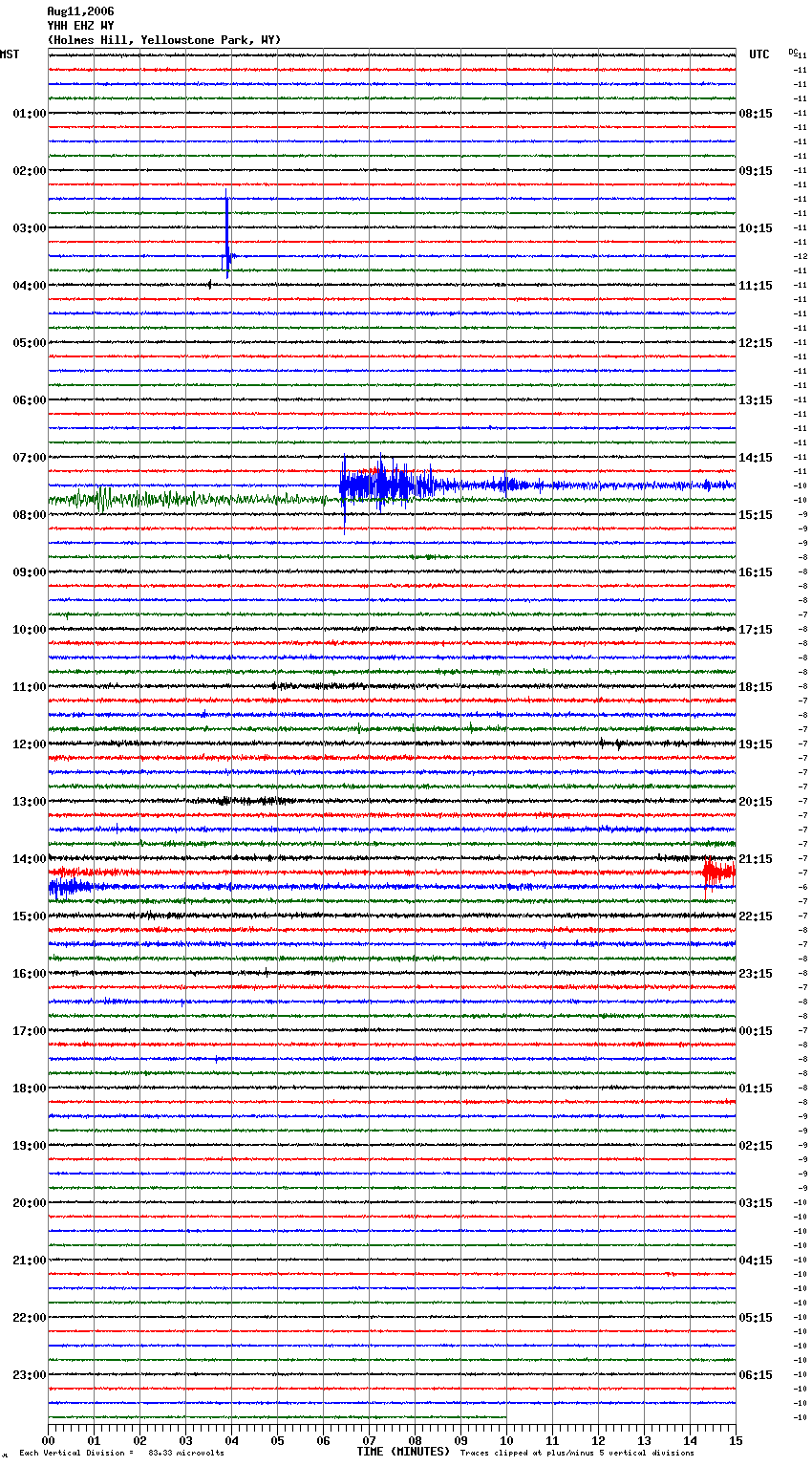Select the 20:00 MST hour label
812x1466 pixels.
tap(30, 1203)
